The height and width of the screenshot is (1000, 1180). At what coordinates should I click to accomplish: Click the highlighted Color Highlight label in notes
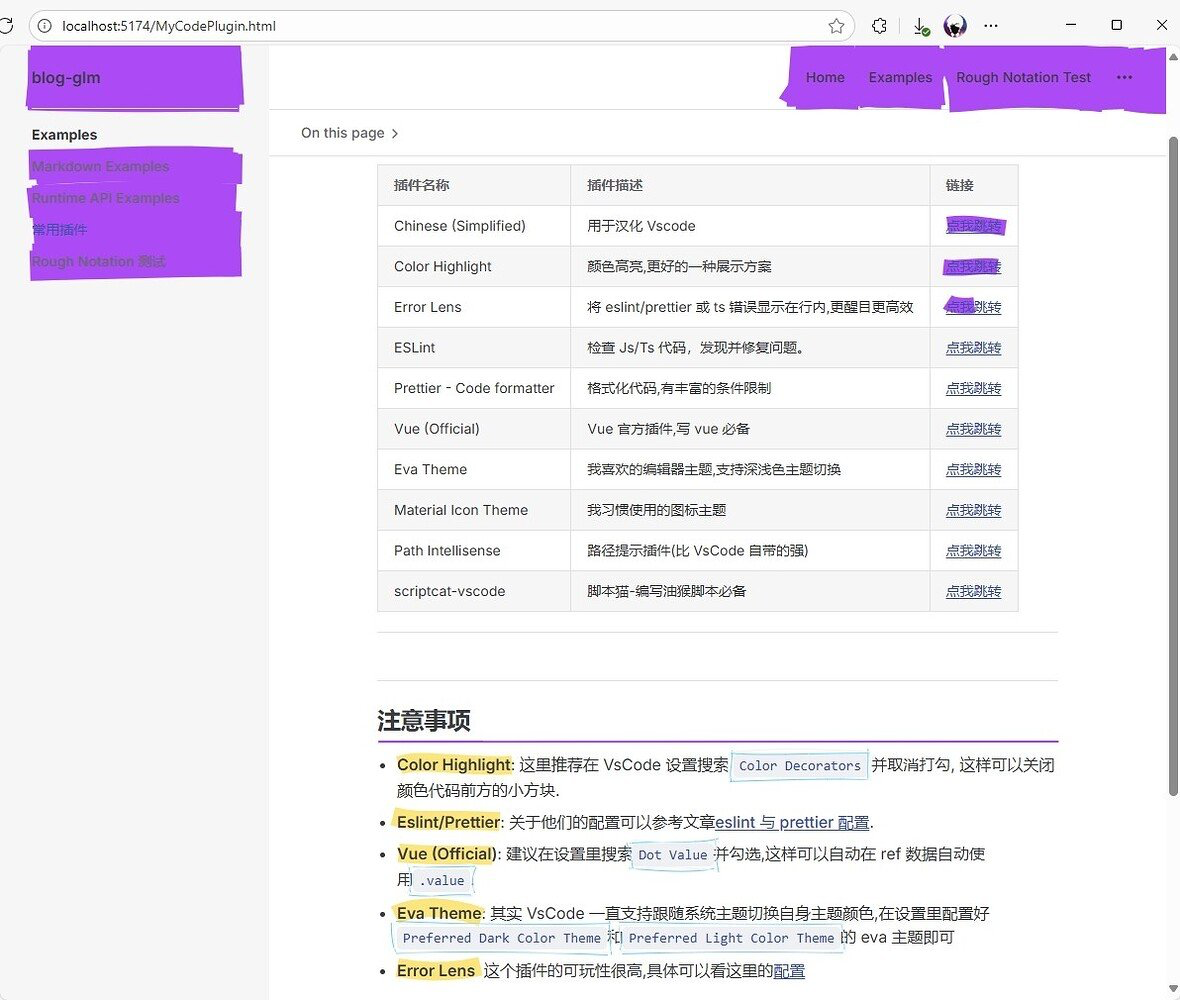click(x=454, y=764)
